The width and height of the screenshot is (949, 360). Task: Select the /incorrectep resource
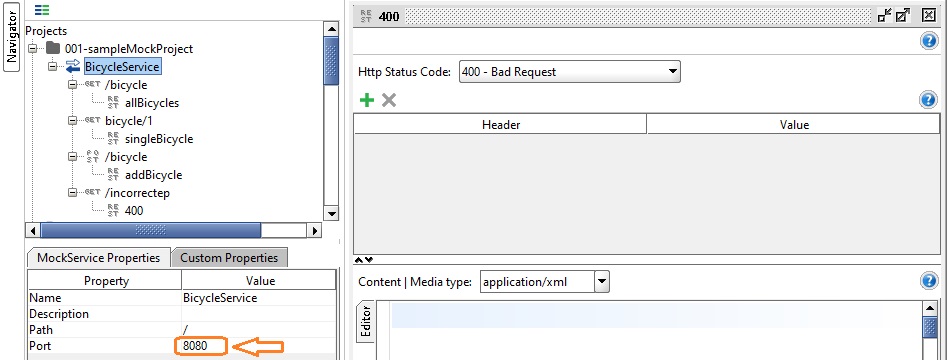pos(137,193)
